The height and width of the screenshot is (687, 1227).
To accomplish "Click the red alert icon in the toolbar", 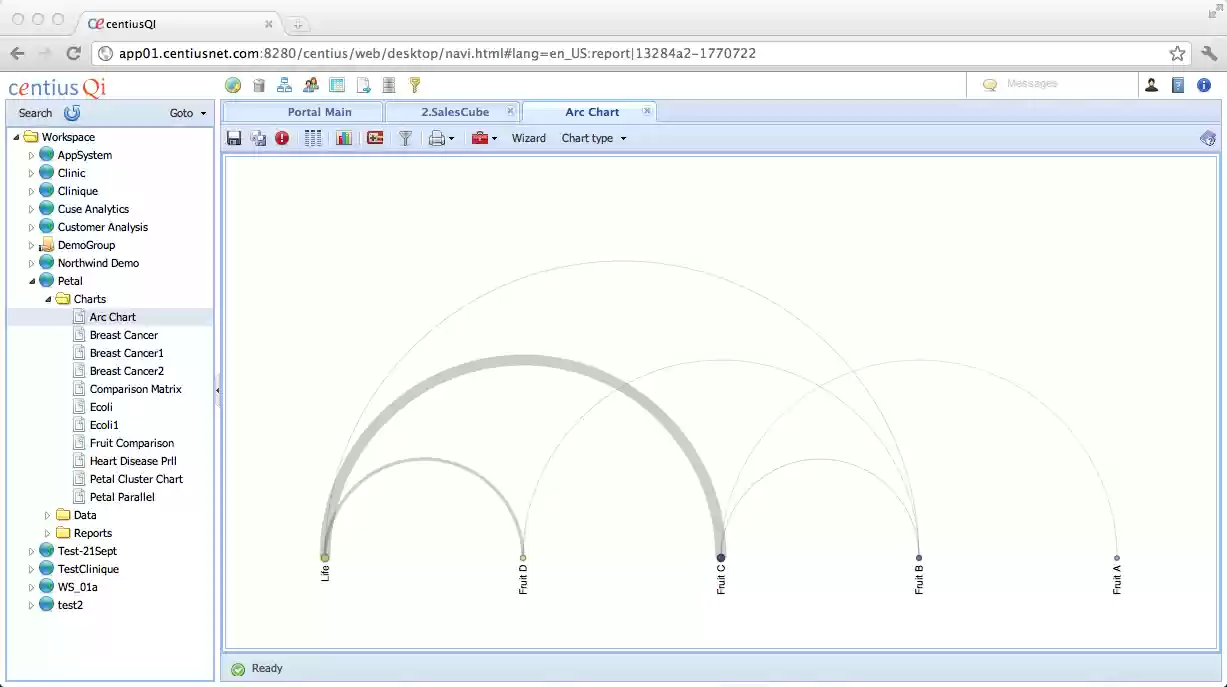I will tap(281, 138).
